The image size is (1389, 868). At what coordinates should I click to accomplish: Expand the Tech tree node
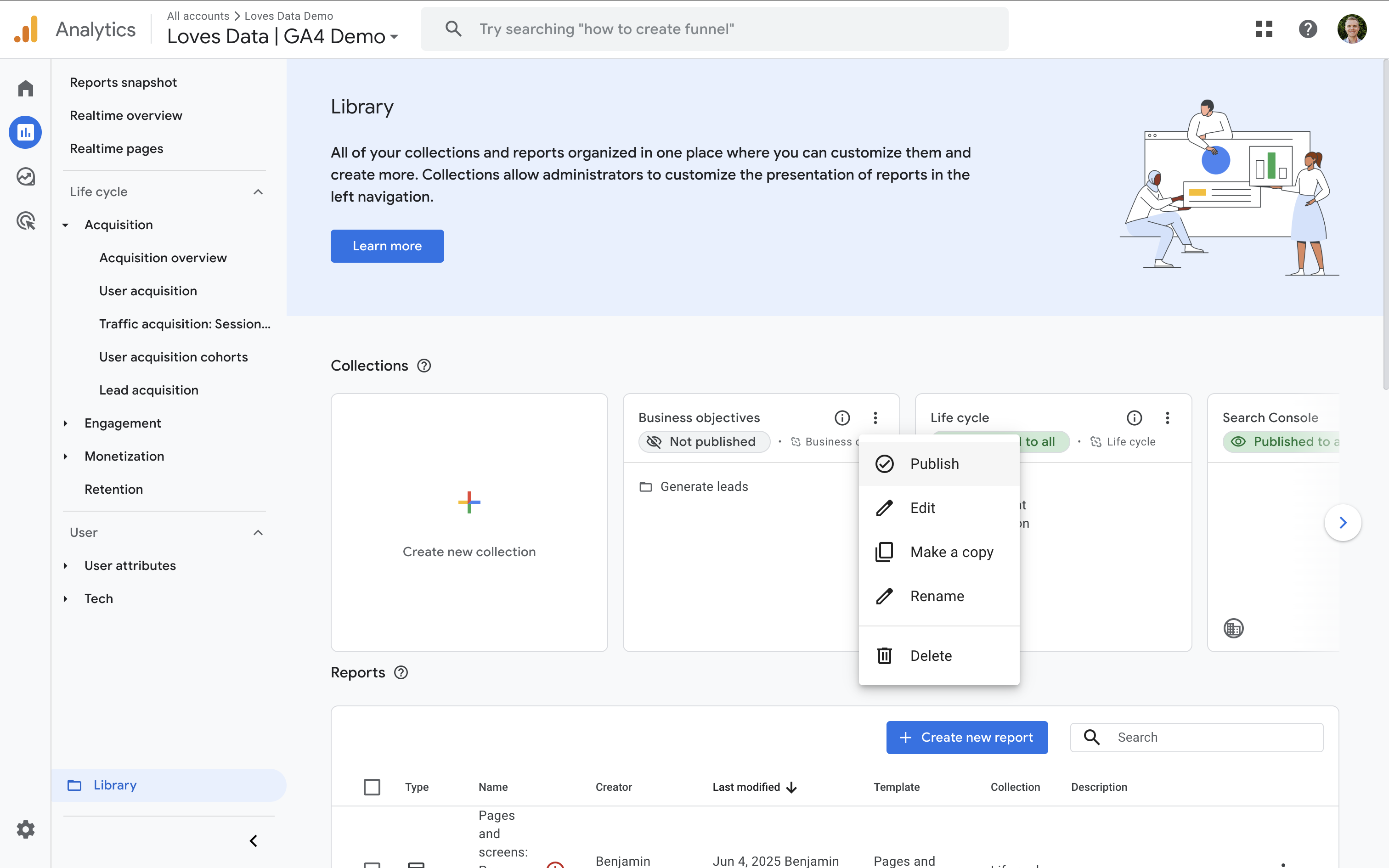point(65,599)
